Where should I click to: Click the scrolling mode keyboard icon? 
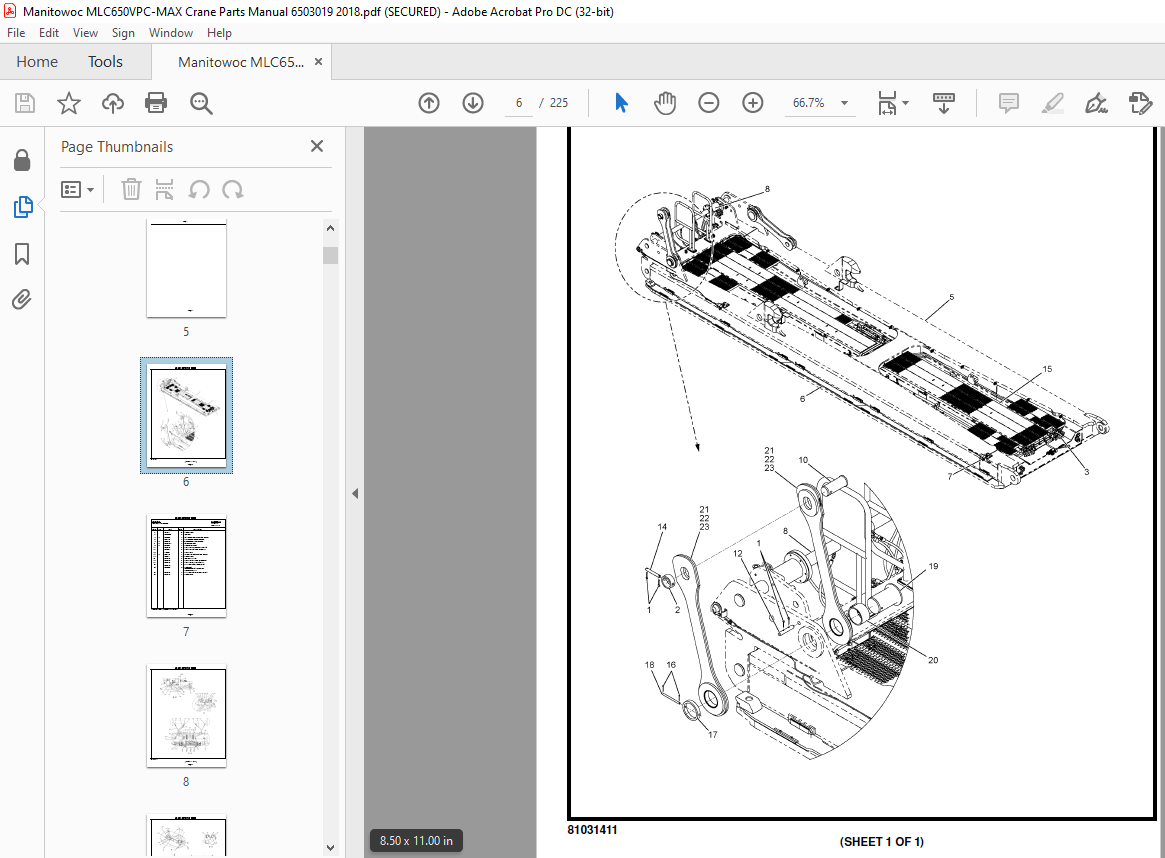944,103
